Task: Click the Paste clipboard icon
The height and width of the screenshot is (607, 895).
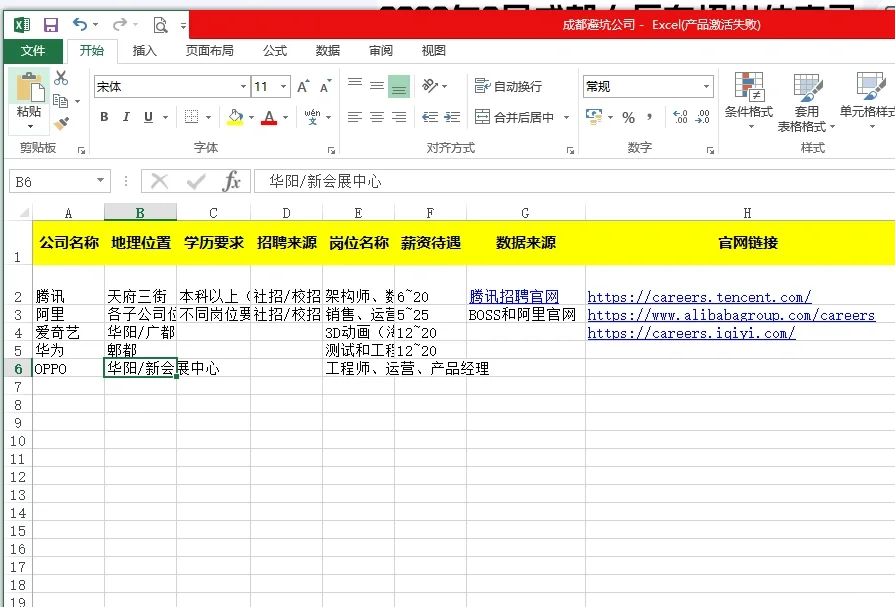Action: (x=29, y=87)
